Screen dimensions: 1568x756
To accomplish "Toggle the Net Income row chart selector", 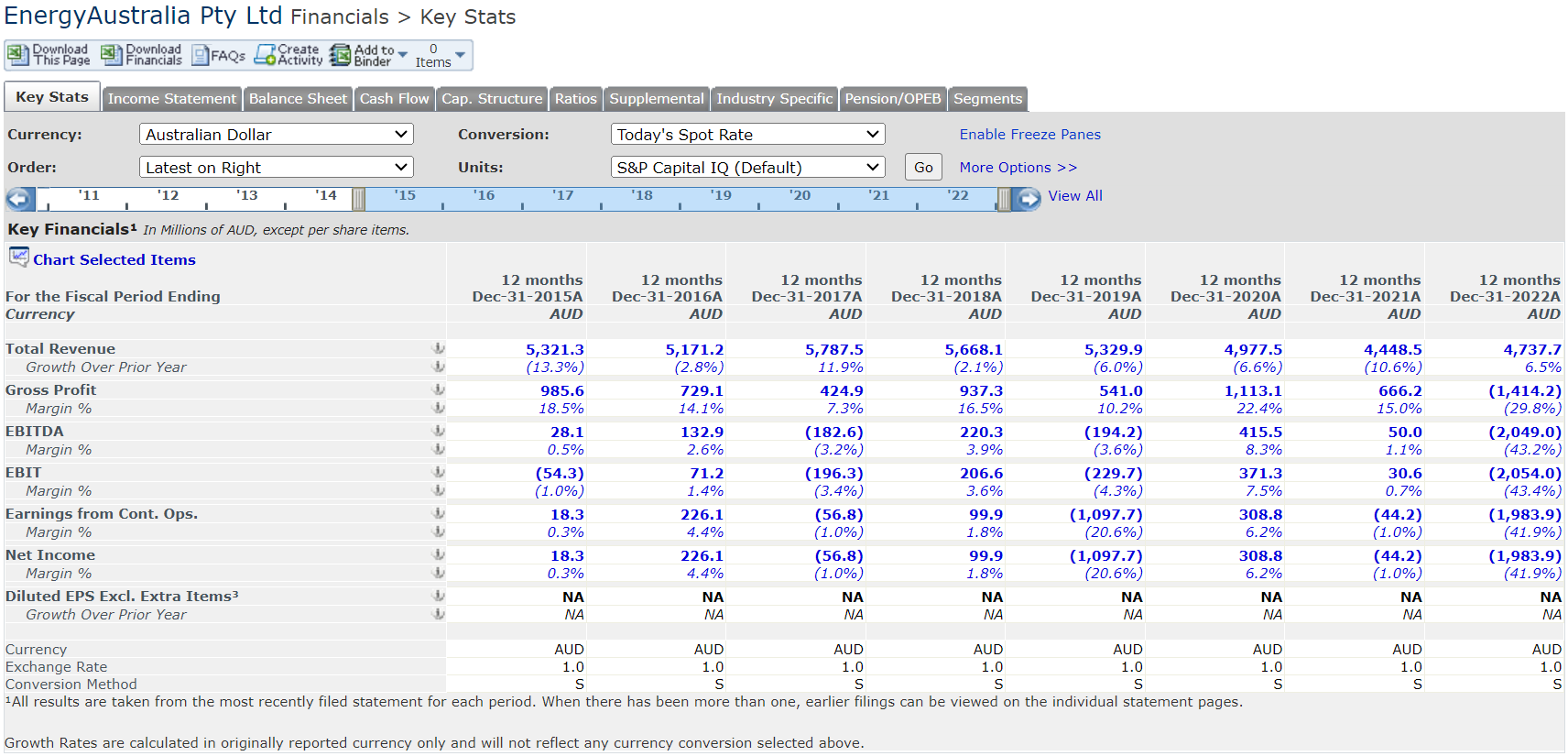I will click(x=439, y=554).
